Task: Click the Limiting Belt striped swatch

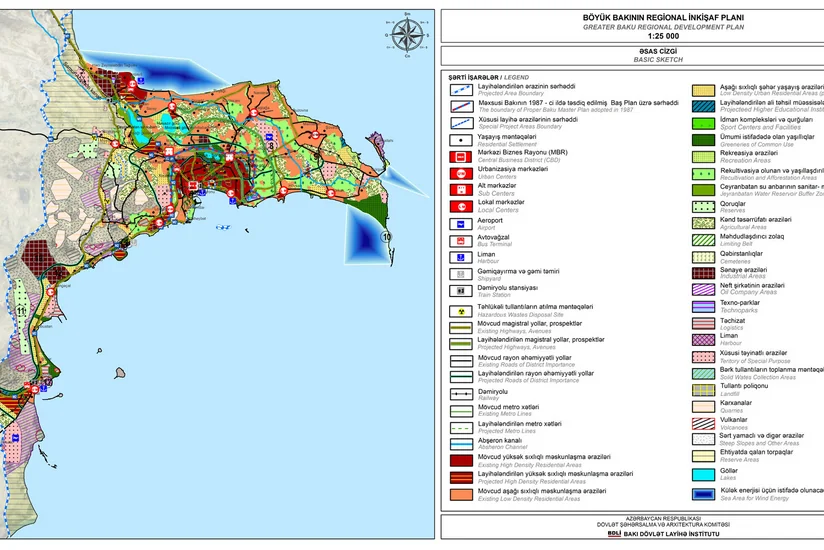Action: (703, 240)
